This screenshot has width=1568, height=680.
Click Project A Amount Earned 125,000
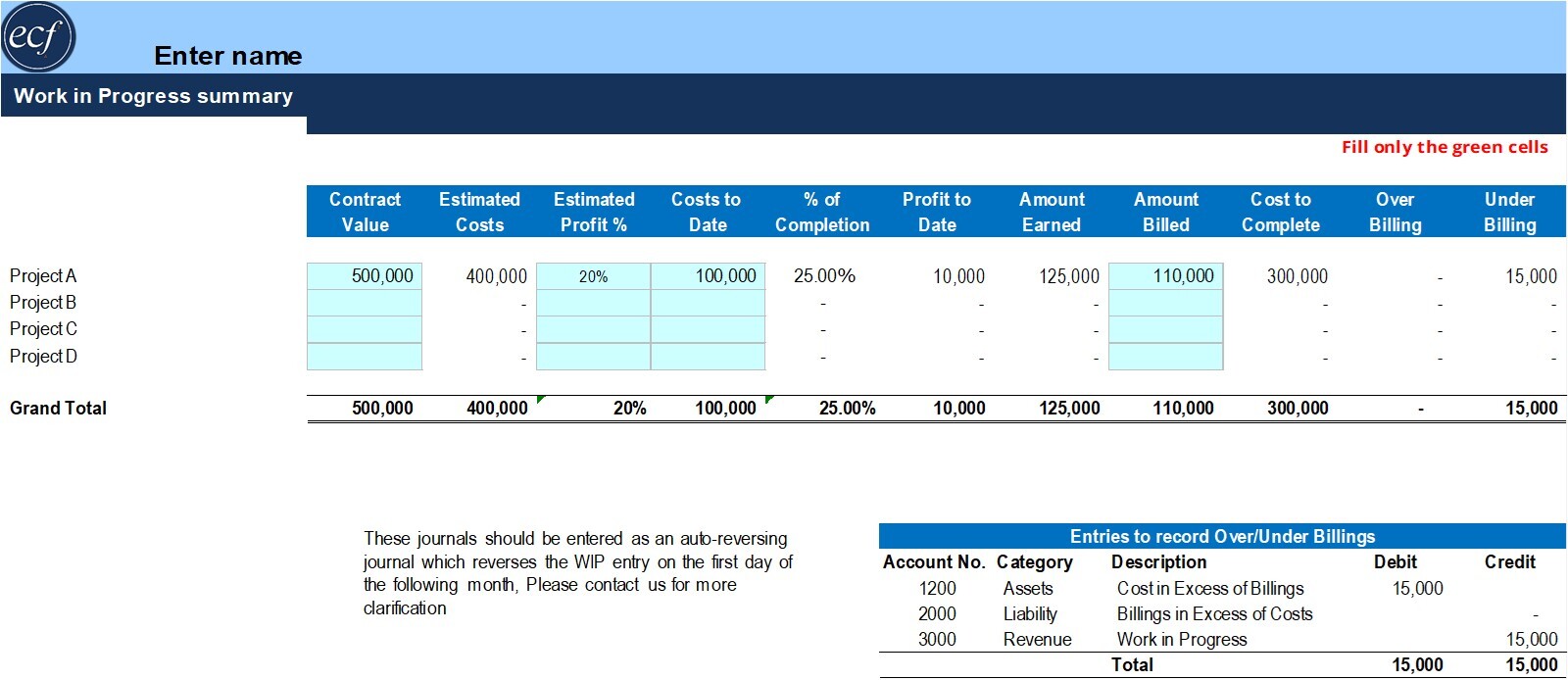1069,277
